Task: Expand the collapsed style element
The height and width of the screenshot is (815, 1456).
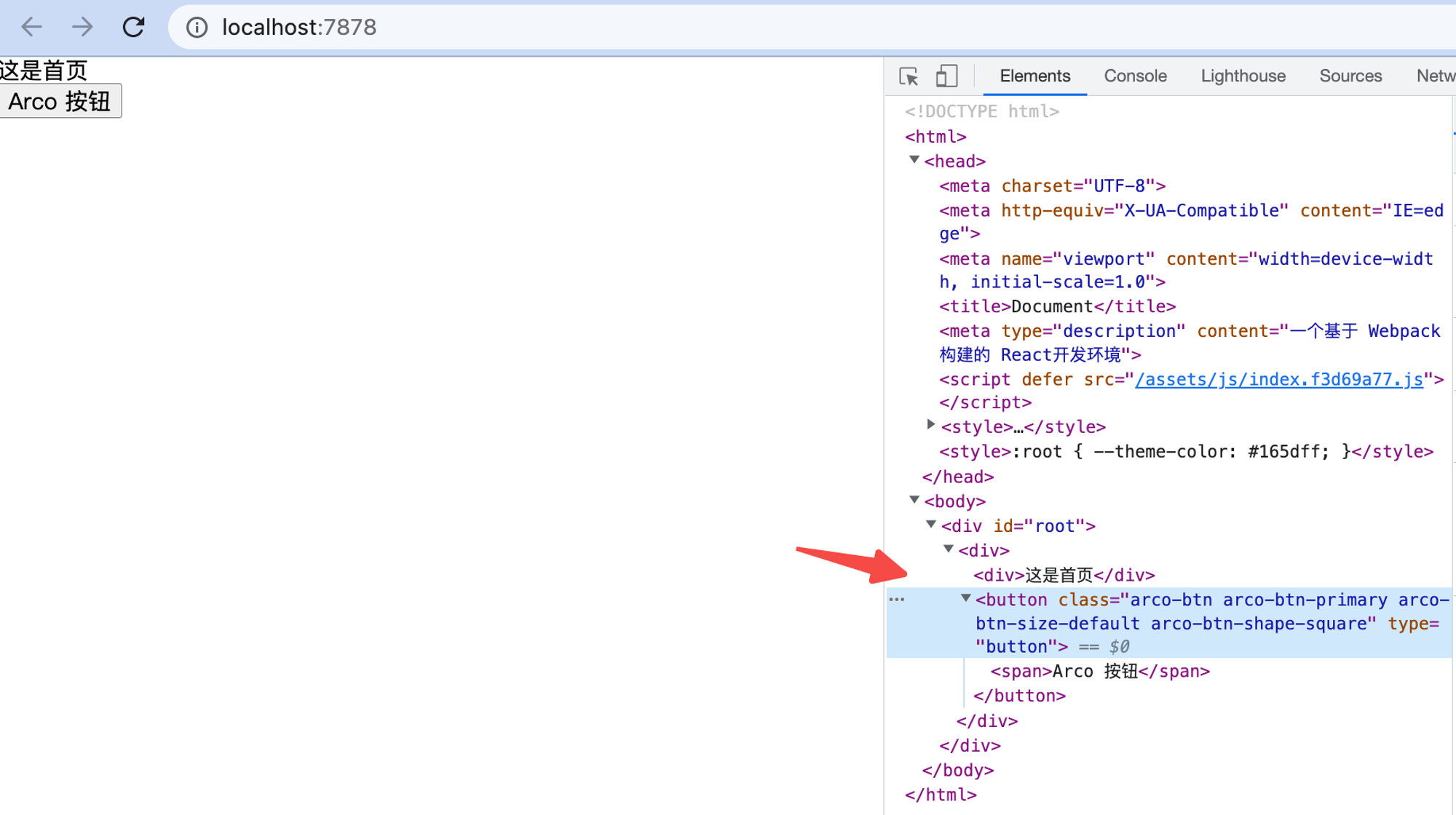Action: pyautogui.click(x=930, y=425)
